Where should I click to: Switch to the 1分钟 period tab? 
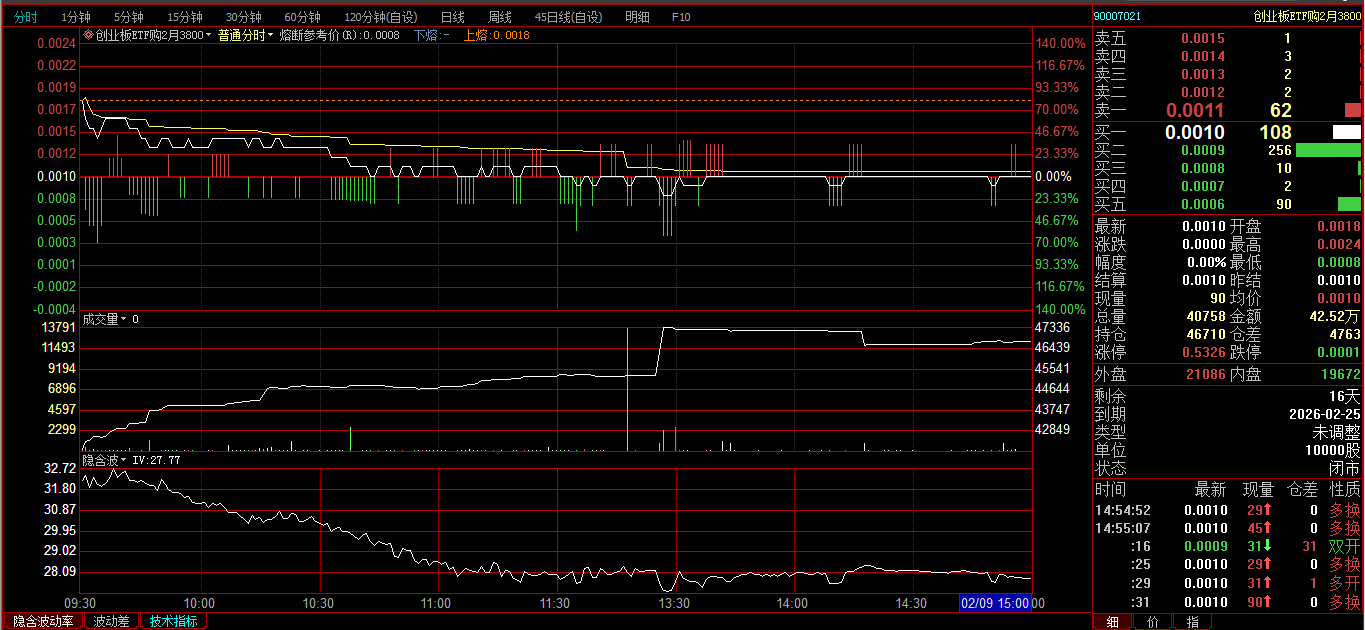pos(76,17)
